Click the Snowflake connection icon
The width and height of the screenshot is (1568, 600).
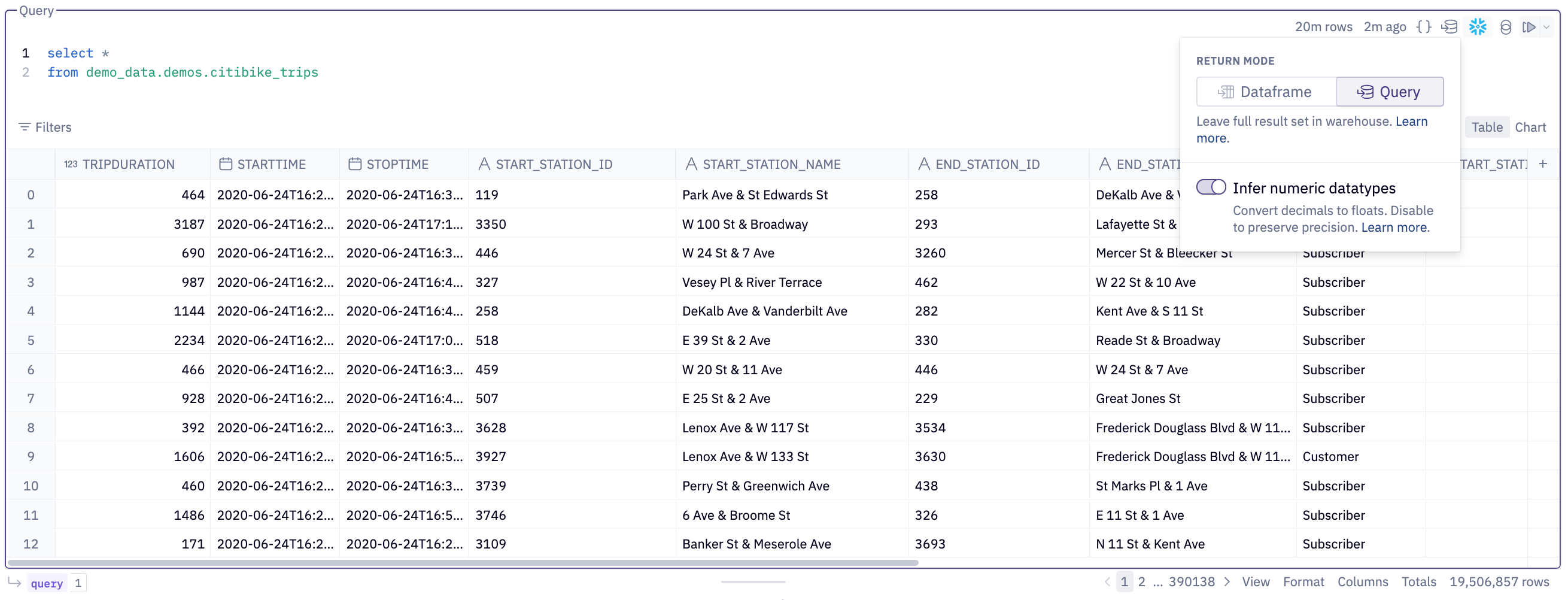pos(1477,27)
